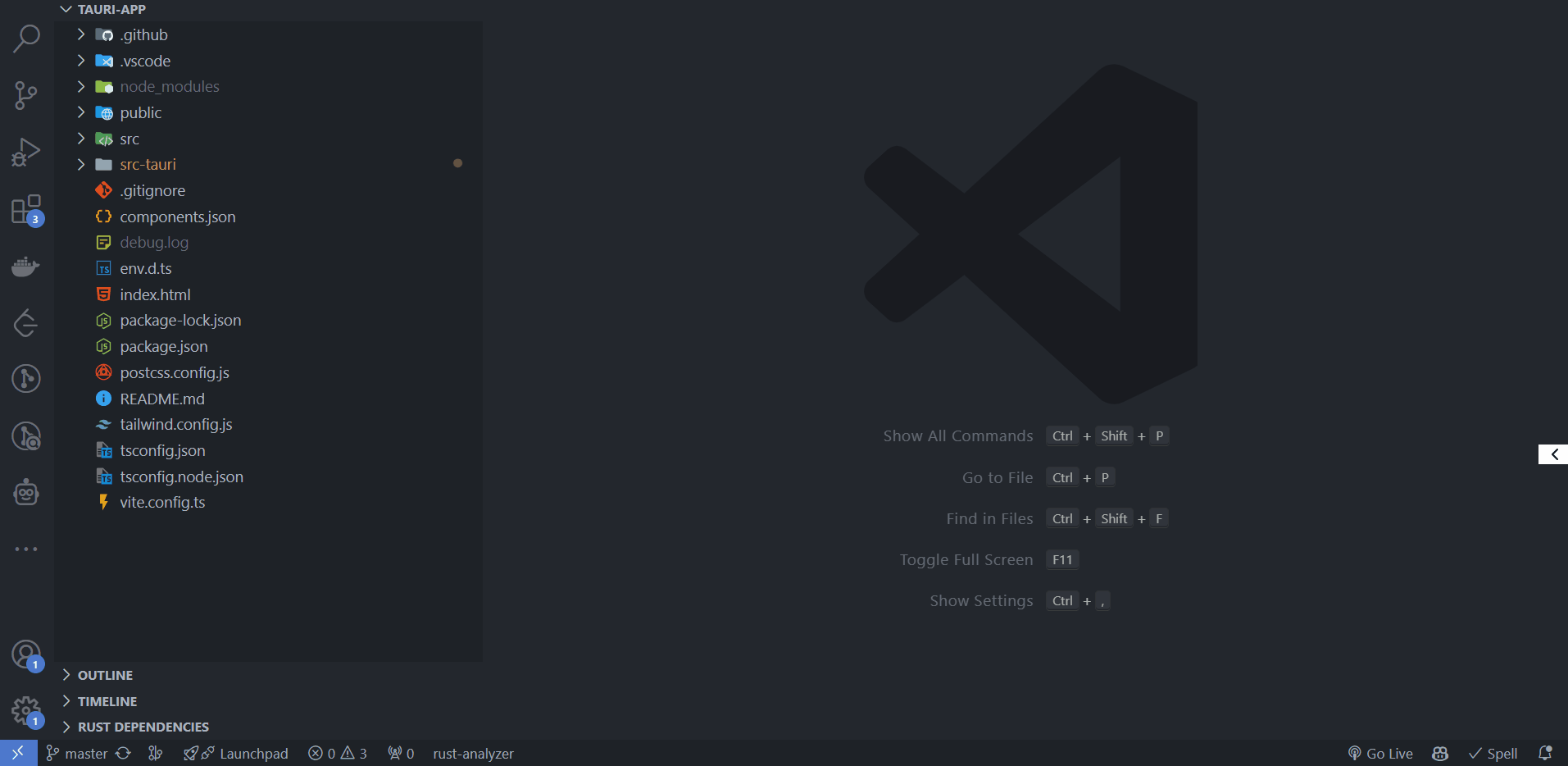Screen dimensions: 1568x766
Task: Open postcss.config.js file
Action: click(x=268, y=372)
